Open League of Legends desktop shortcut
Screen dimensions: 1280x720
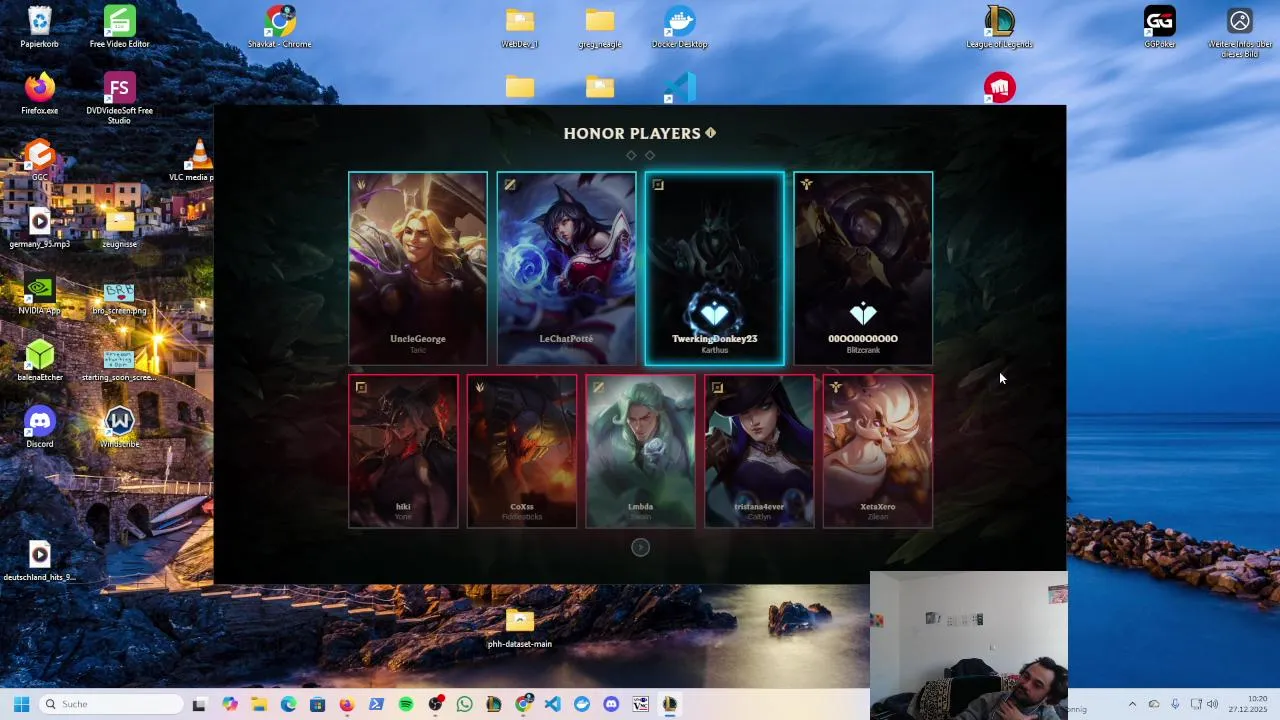click(x=999, y=27)
